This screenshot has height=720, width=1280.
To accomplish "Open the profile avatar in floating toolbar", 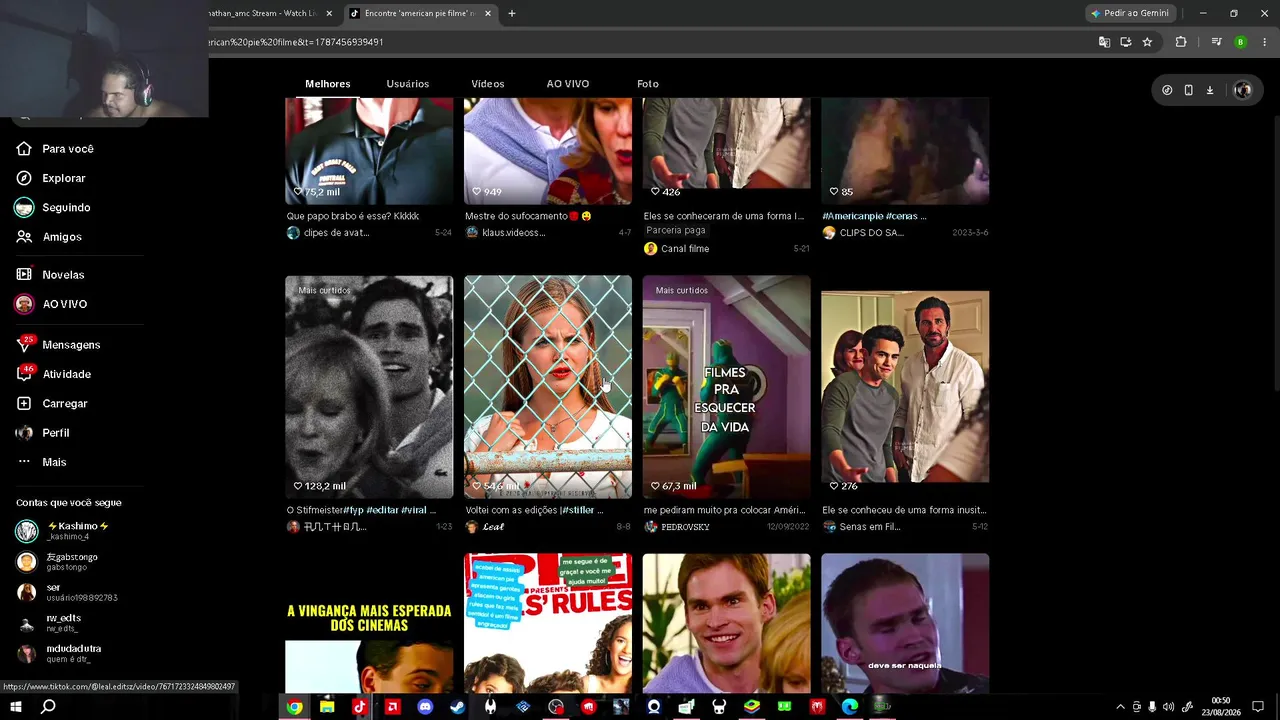I will click(1243, 90).
